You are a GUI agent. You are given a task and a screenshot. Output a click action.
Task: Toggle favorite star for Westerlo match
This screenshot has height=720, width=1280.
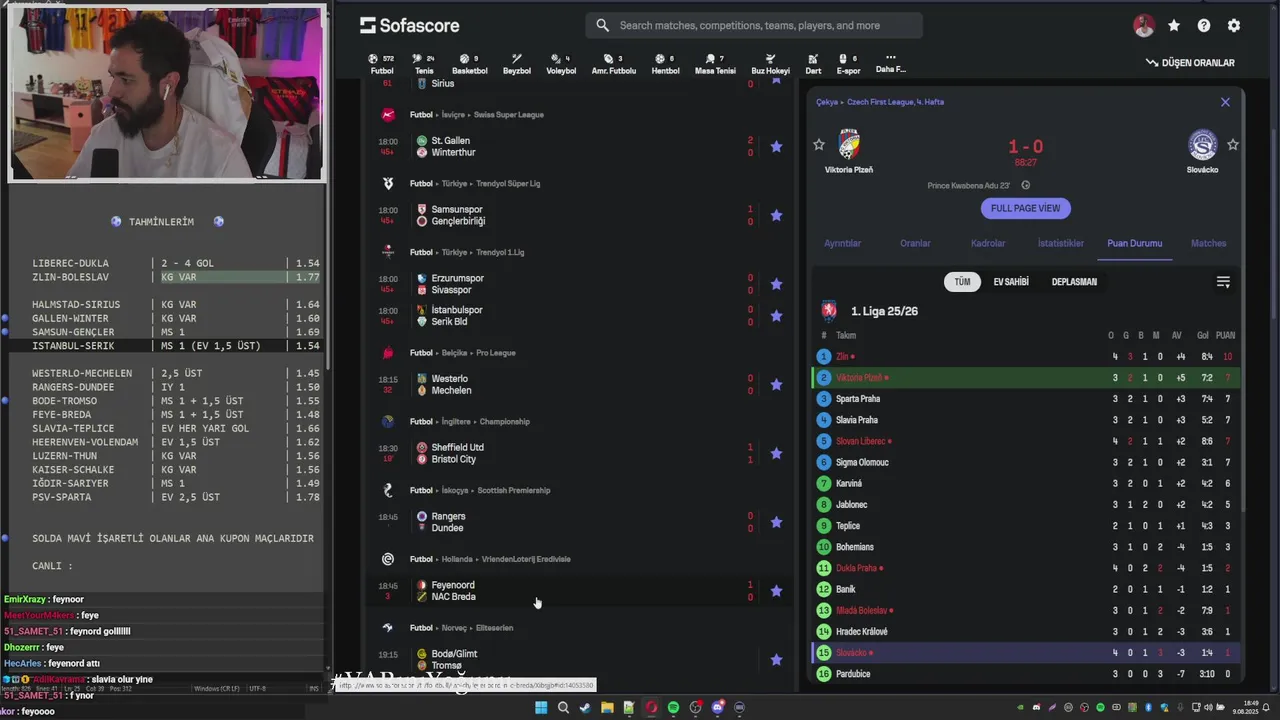coord(776,384)
